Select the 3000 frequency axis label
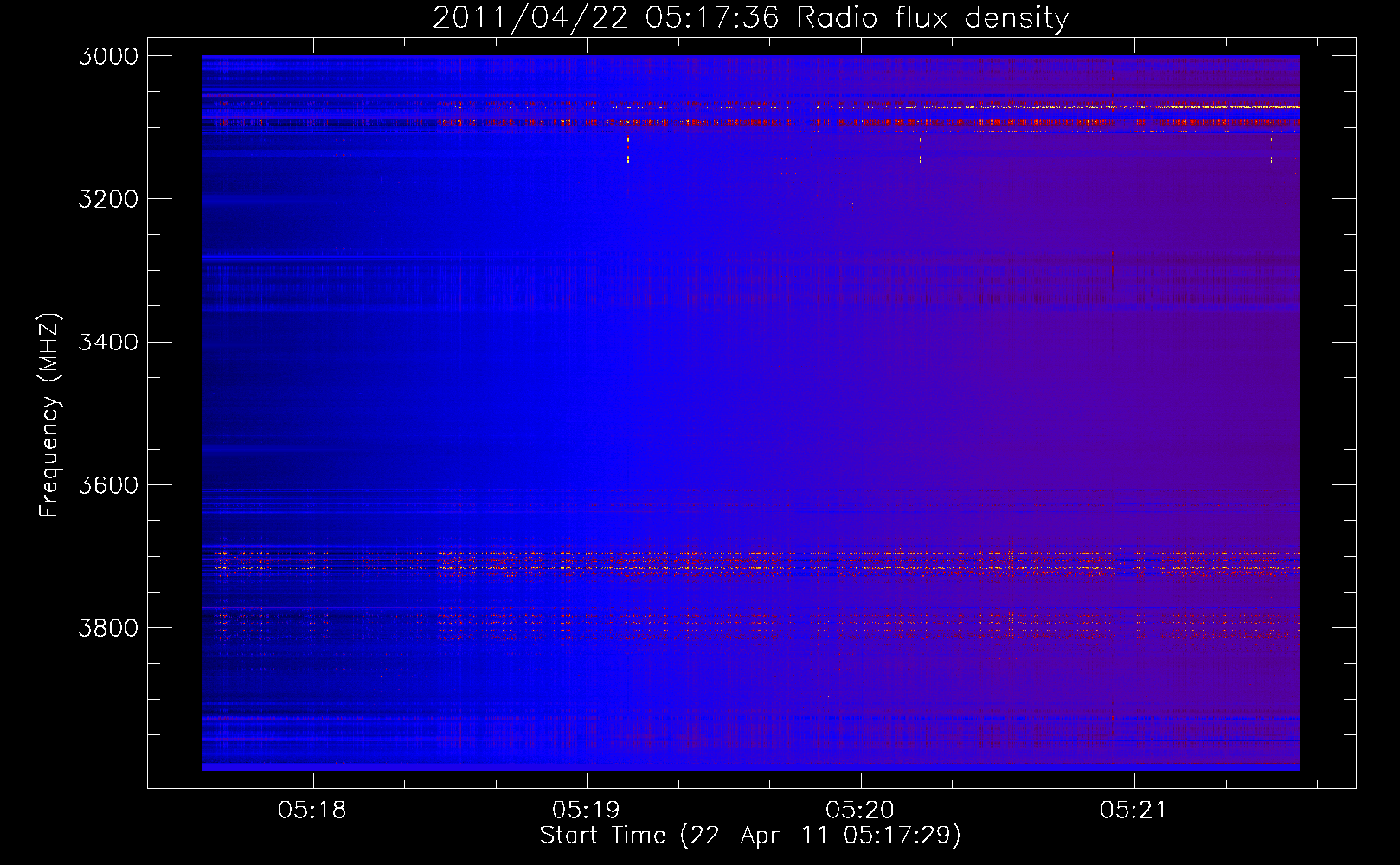Viewport: 1400px width, 865px height. point(108,56)
